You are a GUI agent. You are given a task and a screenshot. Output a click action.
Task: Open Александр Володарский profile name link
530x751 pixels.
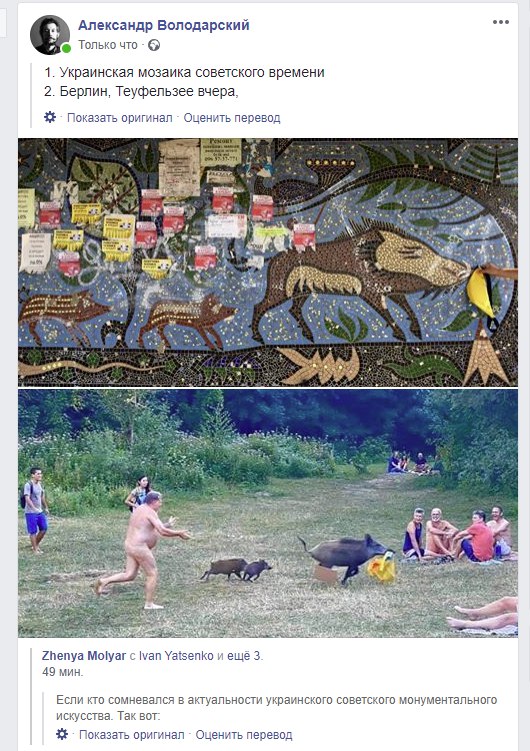(164, 25)
